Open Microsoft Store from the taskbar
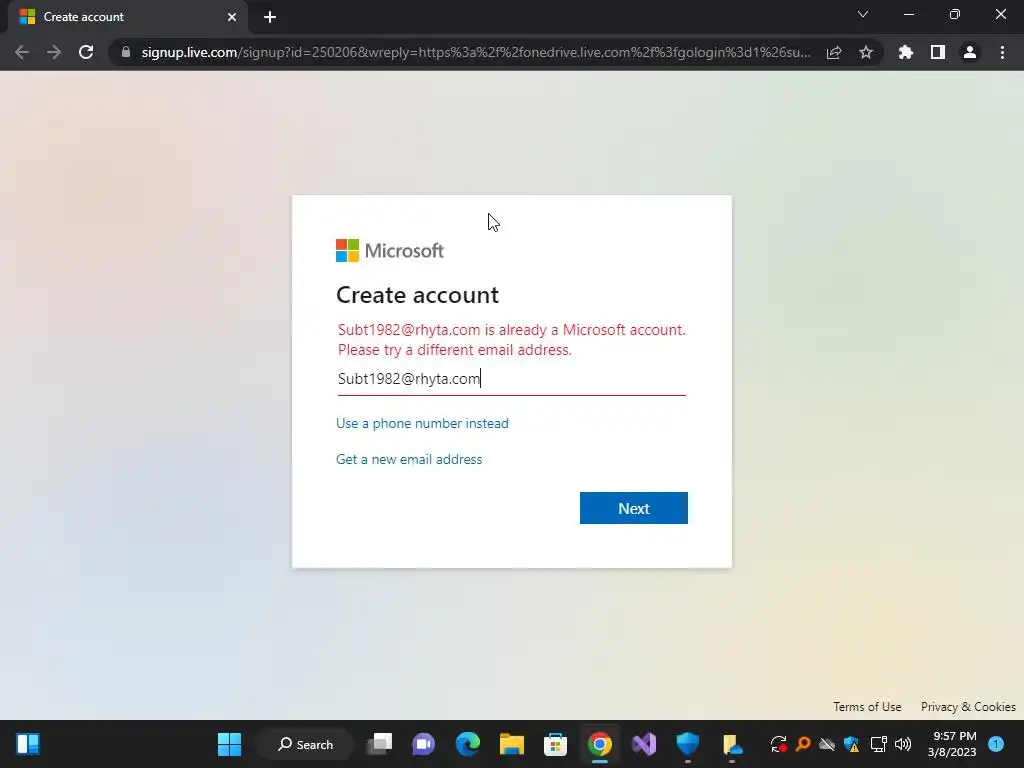Image resolution: width=1024 pixels, height=768 pixels. (x=556, y=744)
